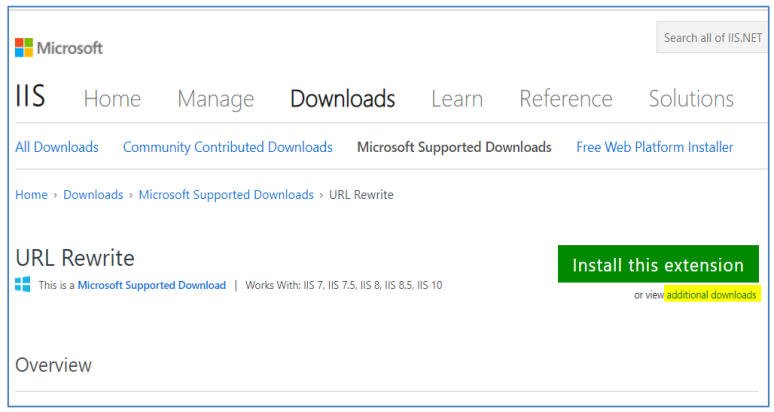Image resolution: width=774 pixels, height=412 pixels.
Task: Open the additional downloads link
Action: coord(711,295)
